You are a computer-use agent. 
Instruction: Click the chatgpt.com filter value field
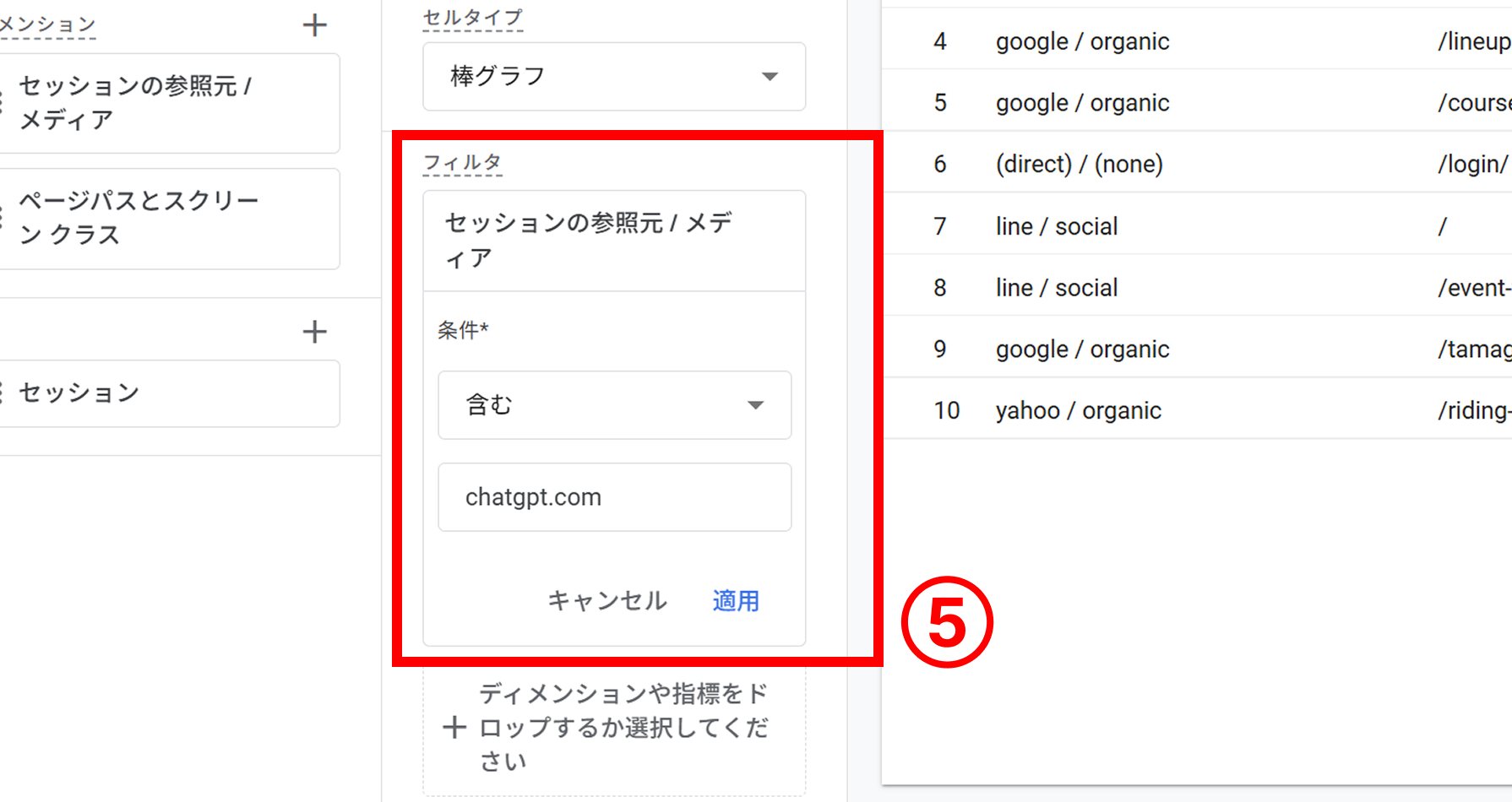pos(614,497)
